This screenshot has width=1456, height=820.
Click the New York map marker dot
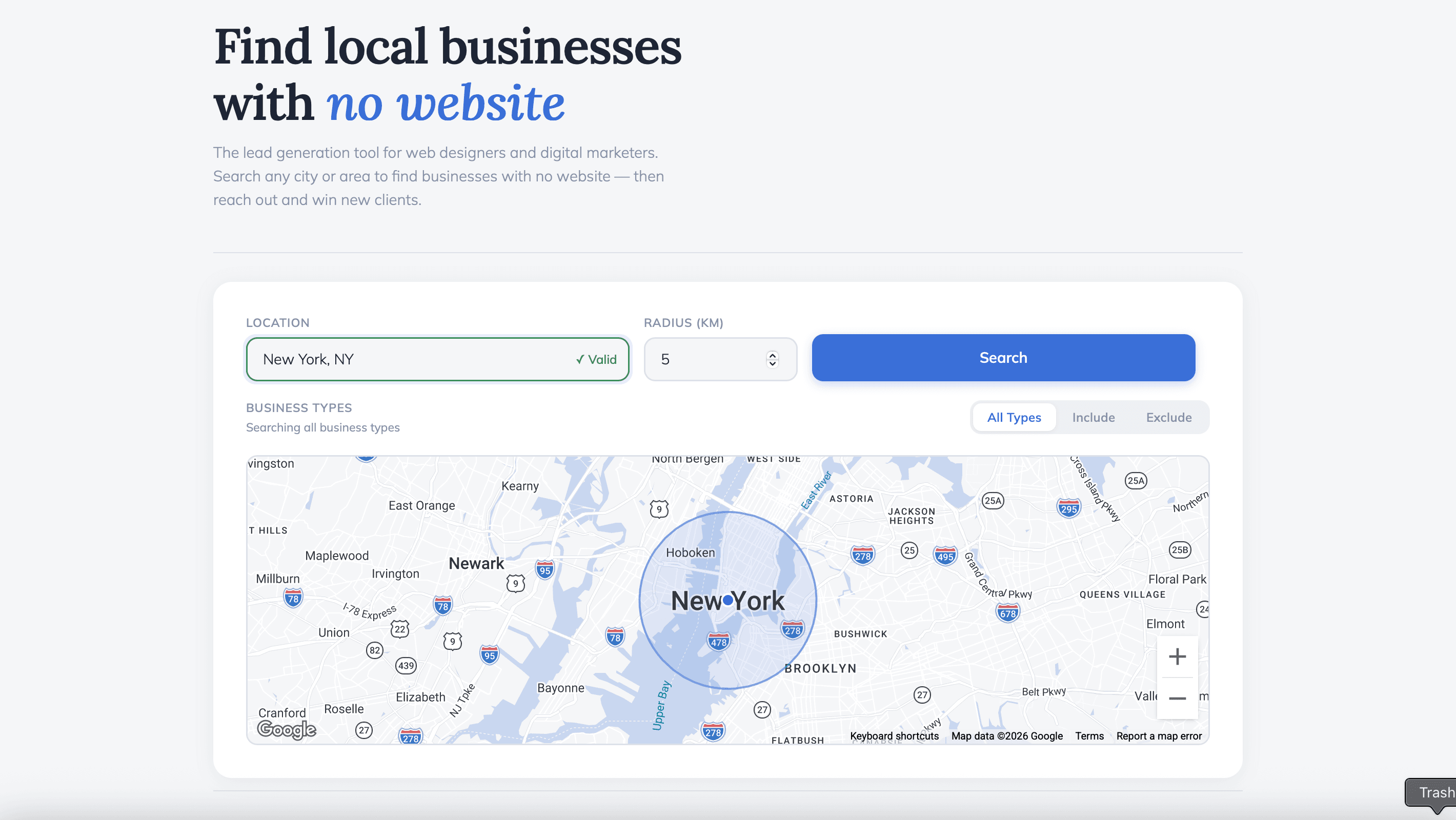[728, 601]
